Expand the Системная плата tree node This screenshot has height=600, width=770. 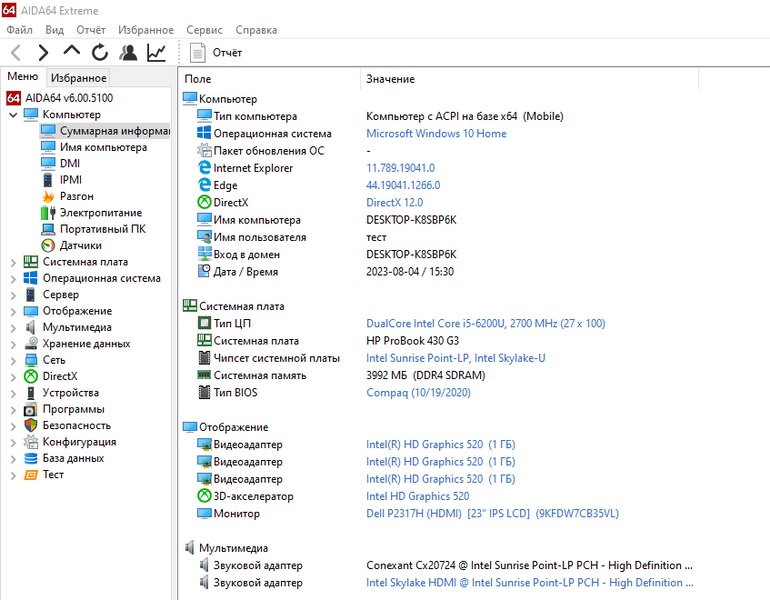(x=13, y=263)
